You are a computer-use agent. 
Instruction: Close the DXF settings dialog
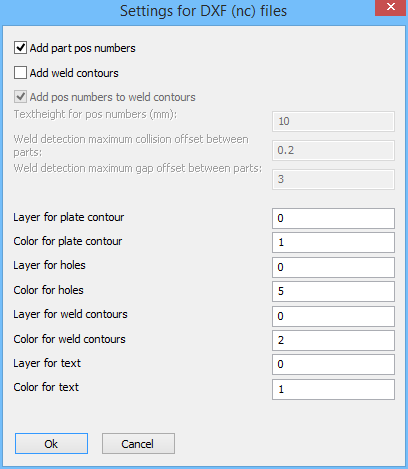point(390,7)
